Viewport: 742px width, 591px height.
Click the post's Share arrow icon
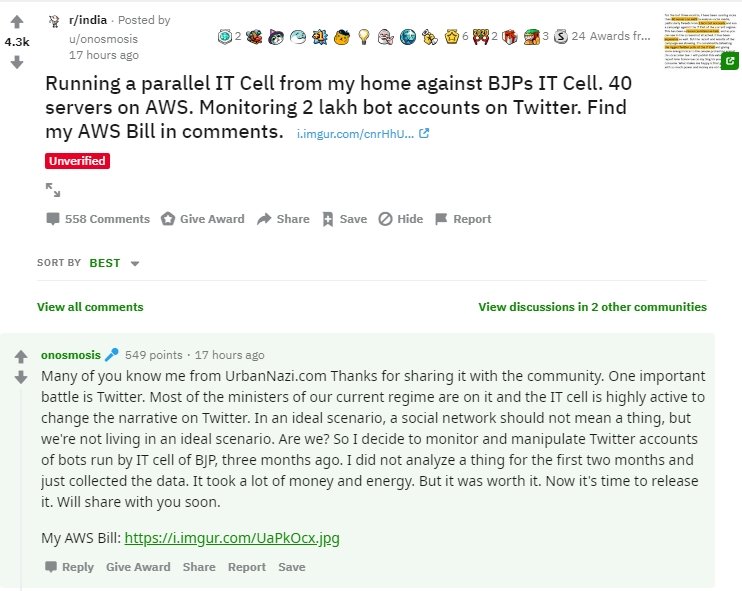pyautogui.click(x=264, y=219)
